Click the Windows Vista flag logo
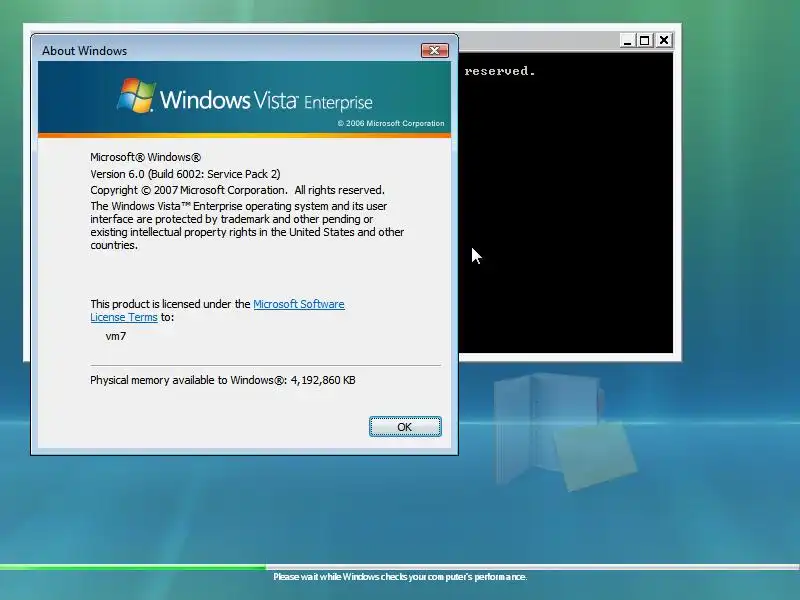Image resolution: width=800 pixels, height=600 pixels. tap(136, 95)
